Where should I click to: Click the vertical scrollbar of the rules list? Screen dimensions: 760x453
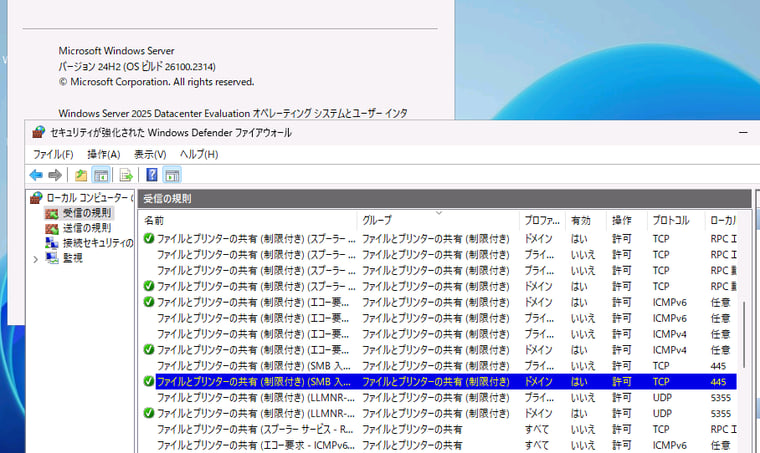tap(744, 334)
